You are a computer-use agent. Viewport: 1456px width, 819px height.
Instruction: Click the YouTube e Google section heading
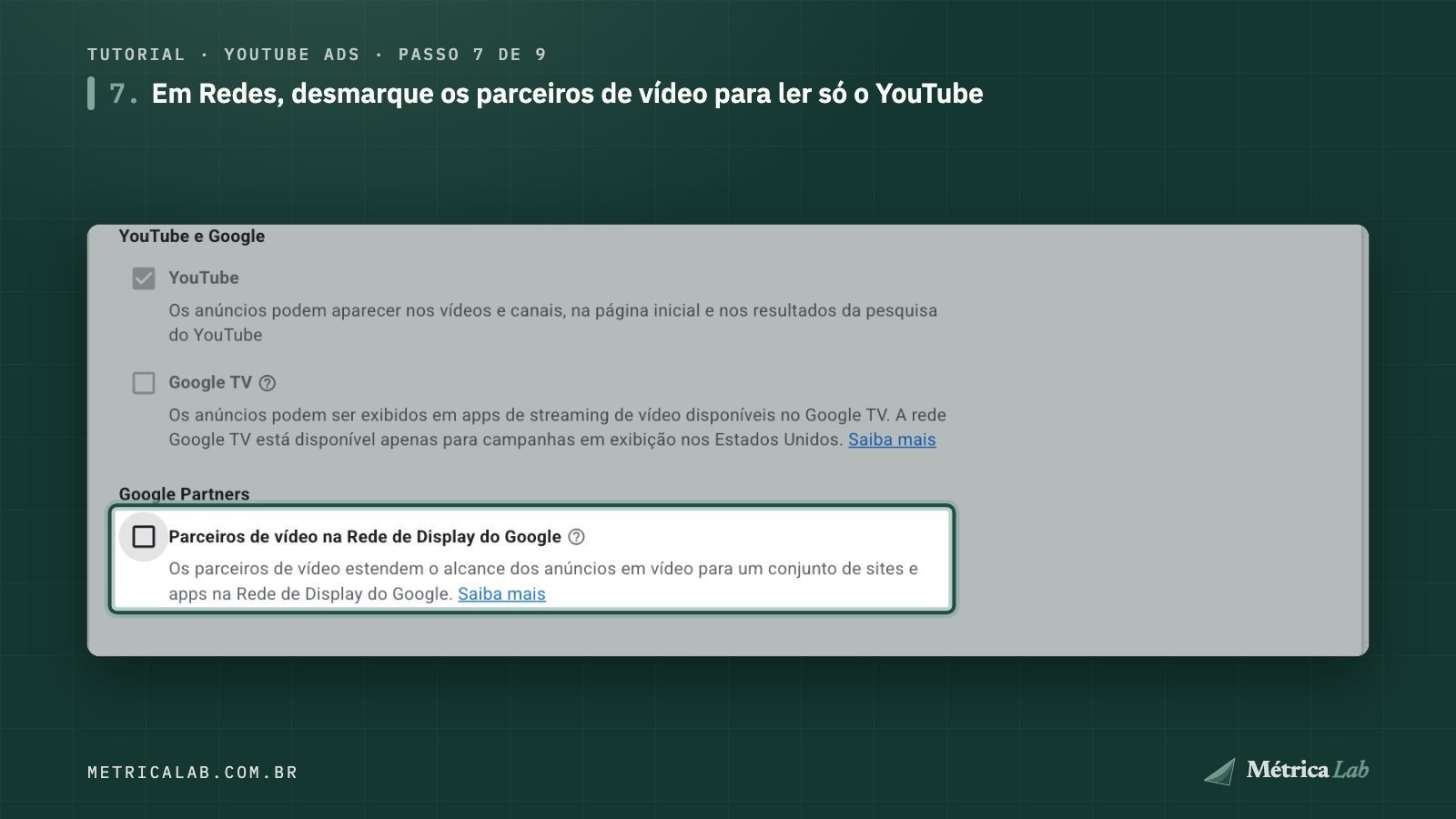coord(192,236)
